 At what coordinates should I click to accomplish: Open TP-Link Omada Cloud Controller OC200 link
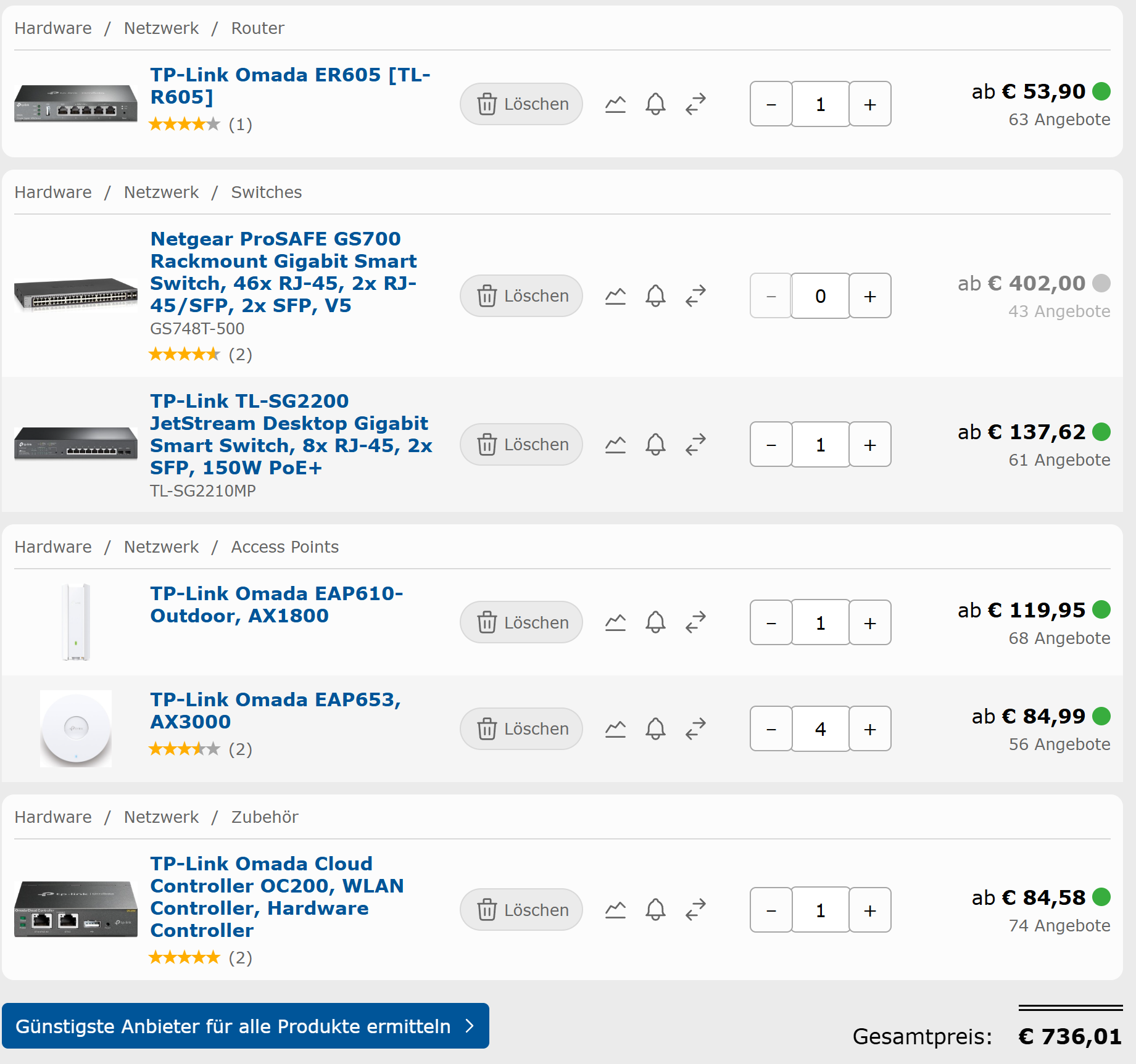[276, 896]
